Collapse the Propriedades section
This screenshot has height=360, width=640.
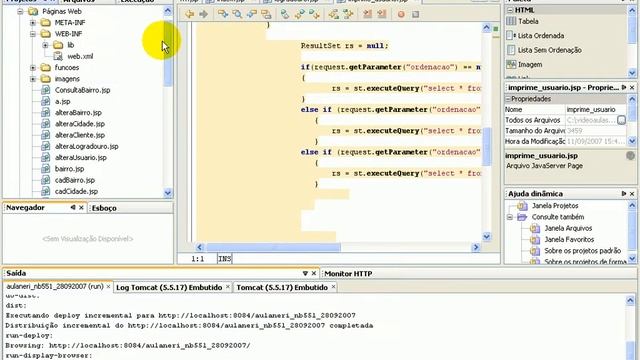click(x=508, y=99)
